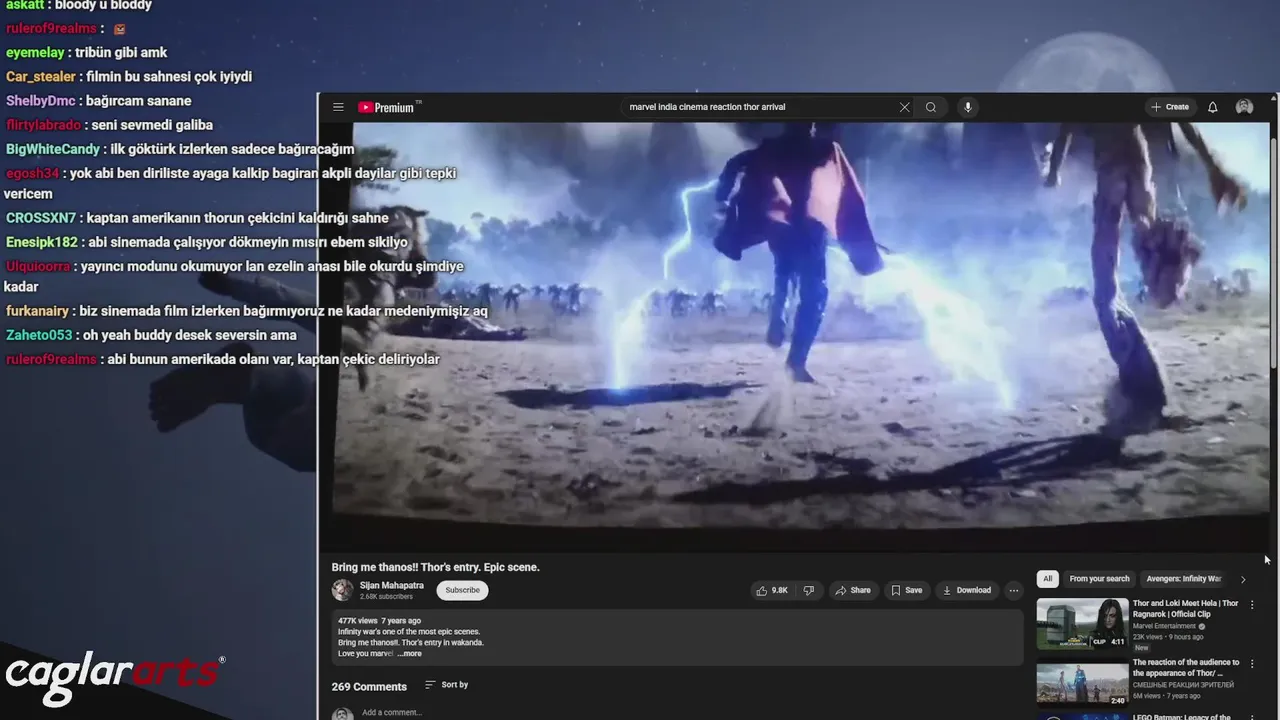Open options for 'Thor and Loki Meet Hela' video
The width and height of the screenshot is (1280, 720).
1251,605
